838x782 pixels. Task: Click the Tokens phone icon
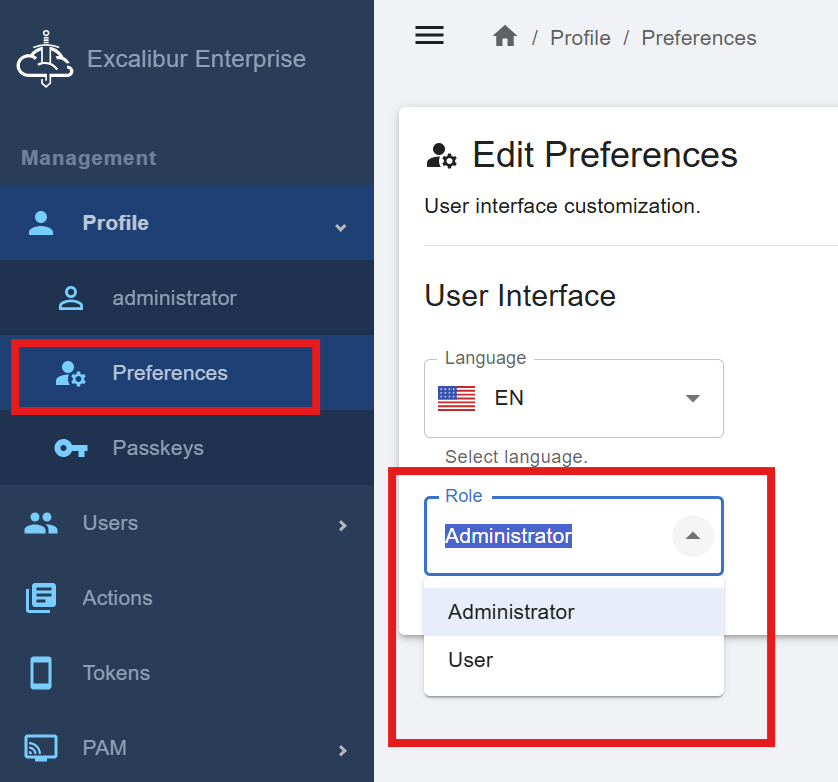click(41, 673)
